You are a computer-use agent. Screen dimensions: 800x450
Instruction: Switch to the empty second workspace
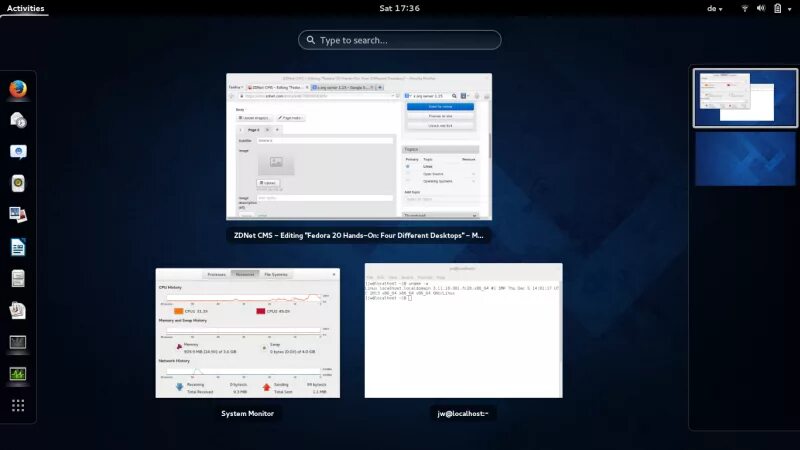point(745,159)
